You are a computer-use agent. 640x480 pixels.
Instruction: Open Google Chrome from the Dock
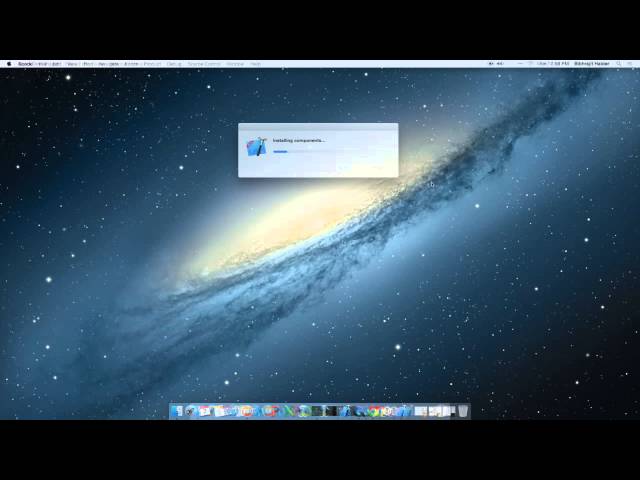(x=373, y=411)
